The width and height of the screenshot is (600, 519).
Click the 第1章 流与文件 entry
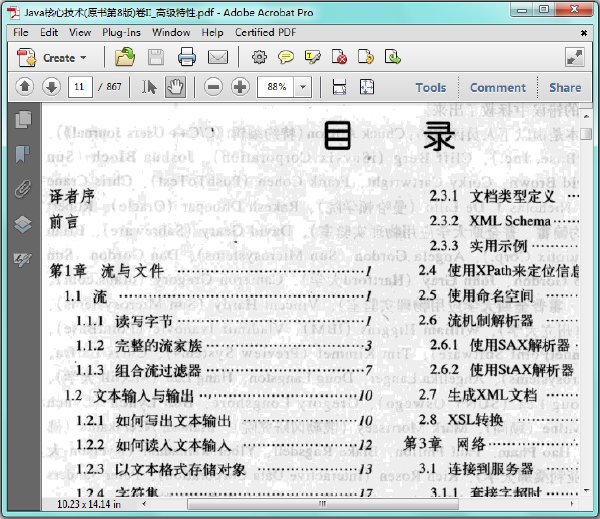(x=210, y=271)
